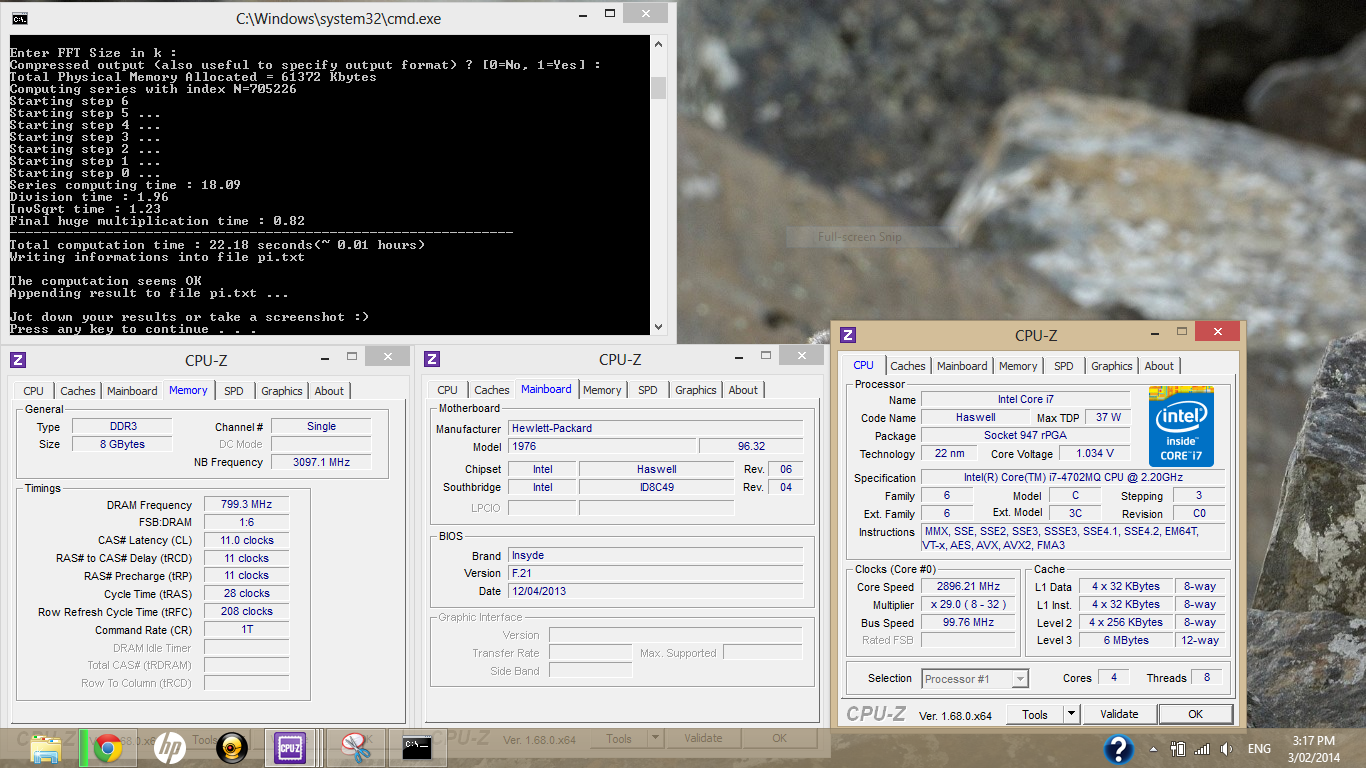Click the DRAM Frequency value 799.3 MHz
The height and width of the screenshot is (768, 1366).
(246, 505)
